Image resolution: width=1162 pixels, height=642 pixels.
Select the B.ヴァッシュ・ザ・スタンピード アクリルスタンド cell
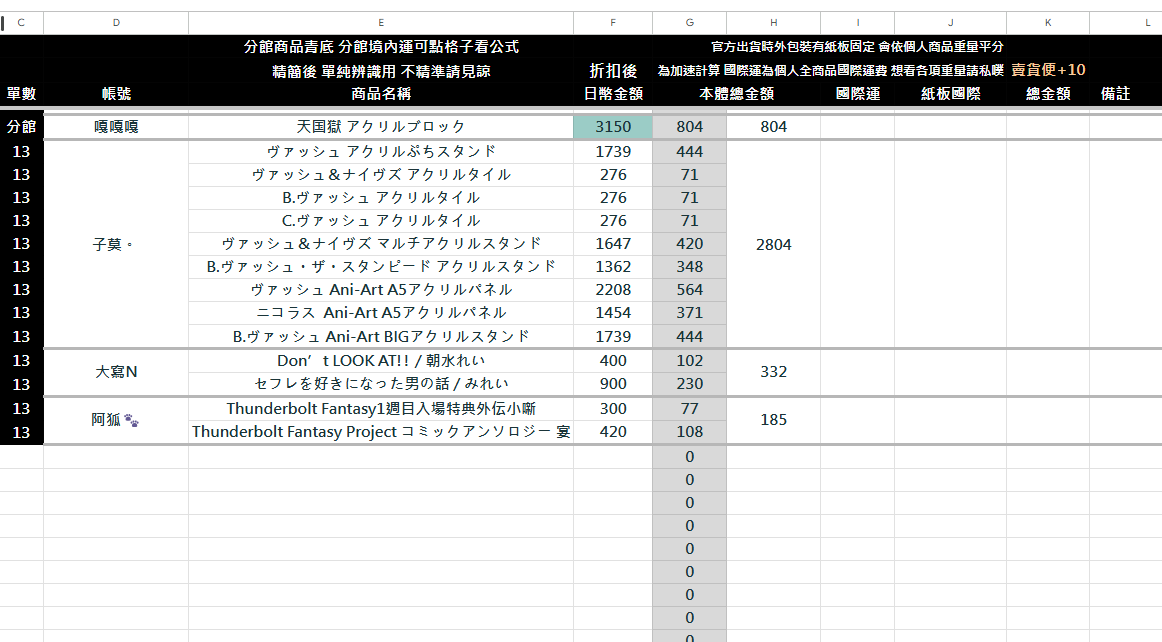tap(381, 266)
